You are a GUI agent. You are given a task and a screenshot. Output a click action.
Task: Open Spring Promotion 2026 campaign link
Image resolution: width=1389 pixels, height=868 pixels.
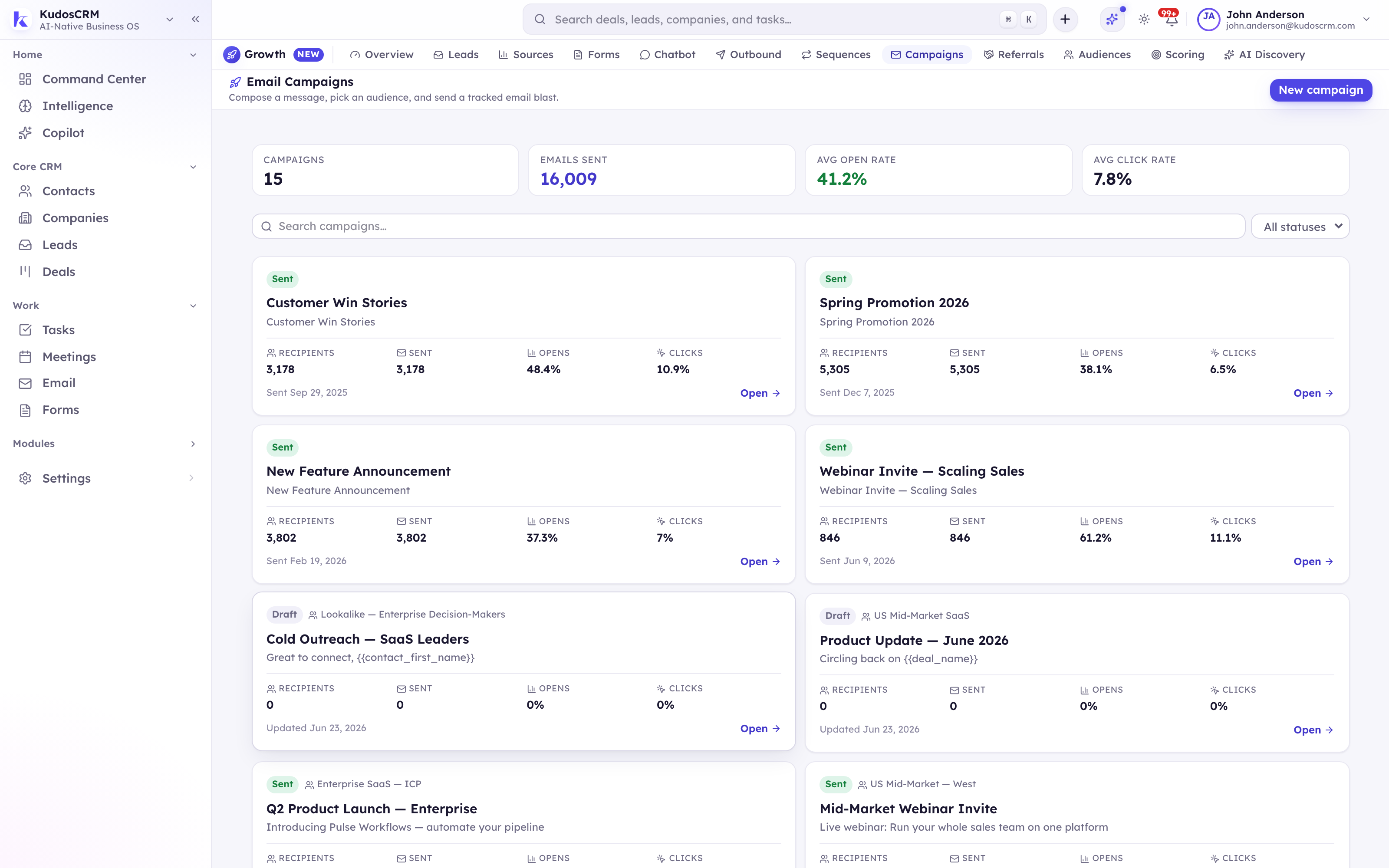[x=1313, y=393]
